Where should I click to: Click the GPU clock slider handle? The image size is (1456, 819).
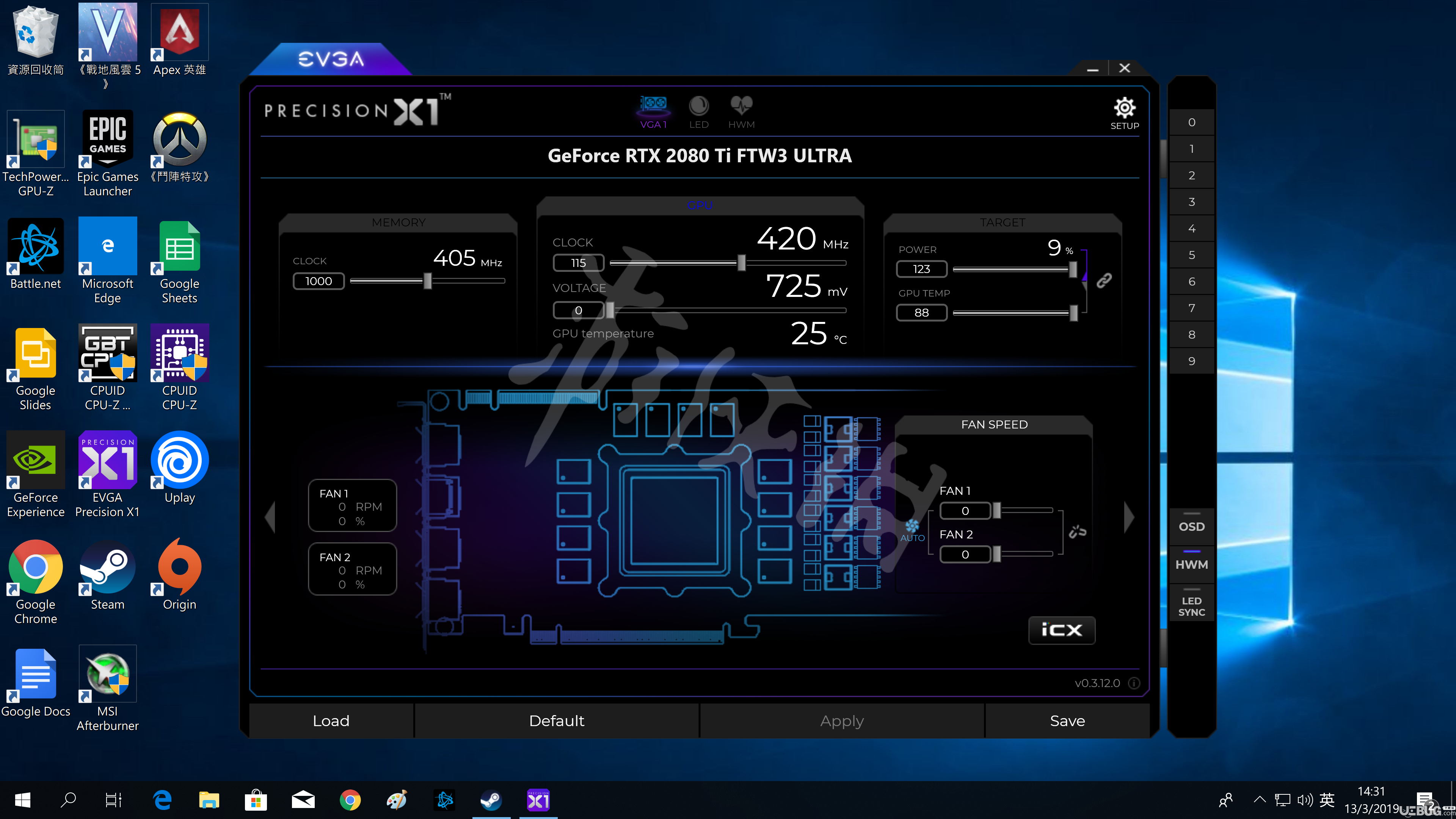click(x=742, y=262)
